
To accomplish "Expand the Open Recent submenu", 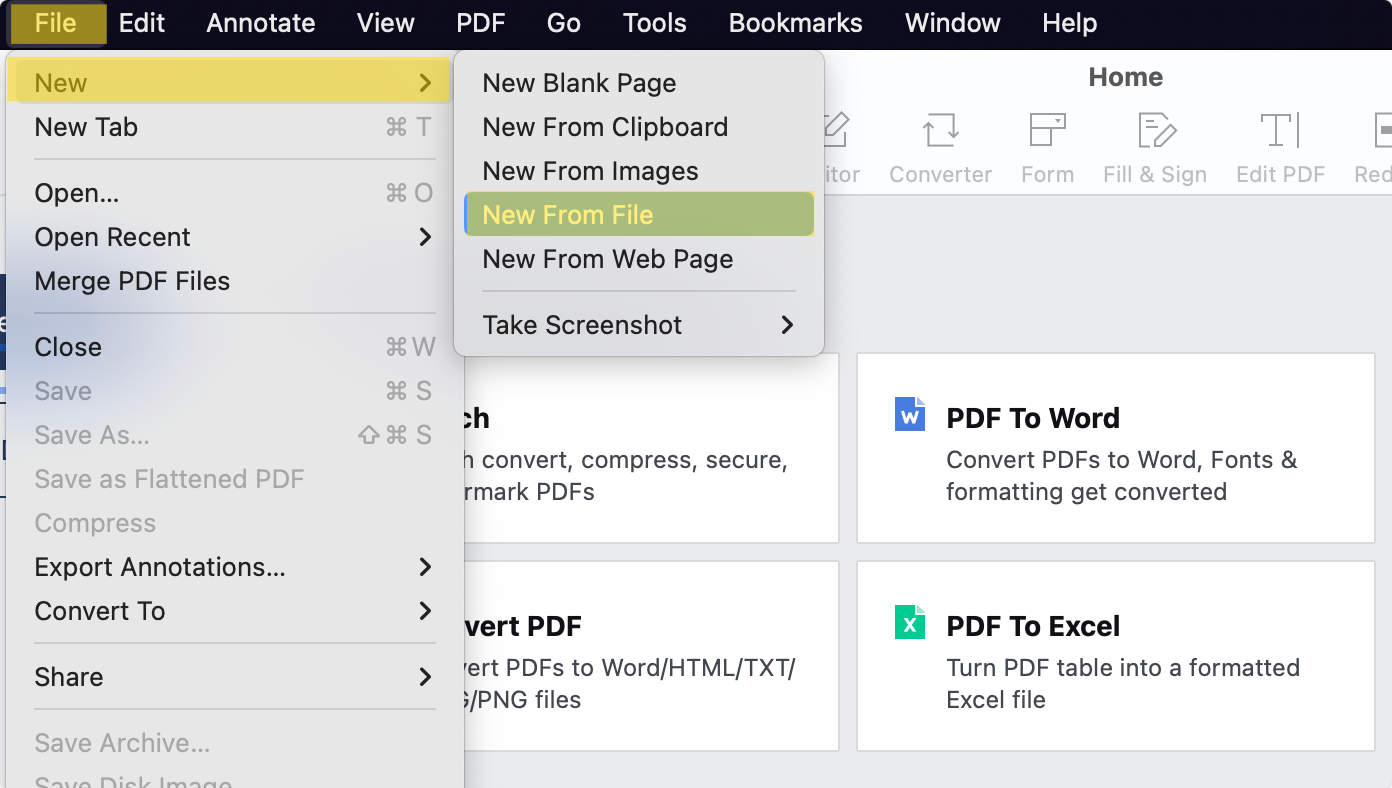I will click(235, 237).
